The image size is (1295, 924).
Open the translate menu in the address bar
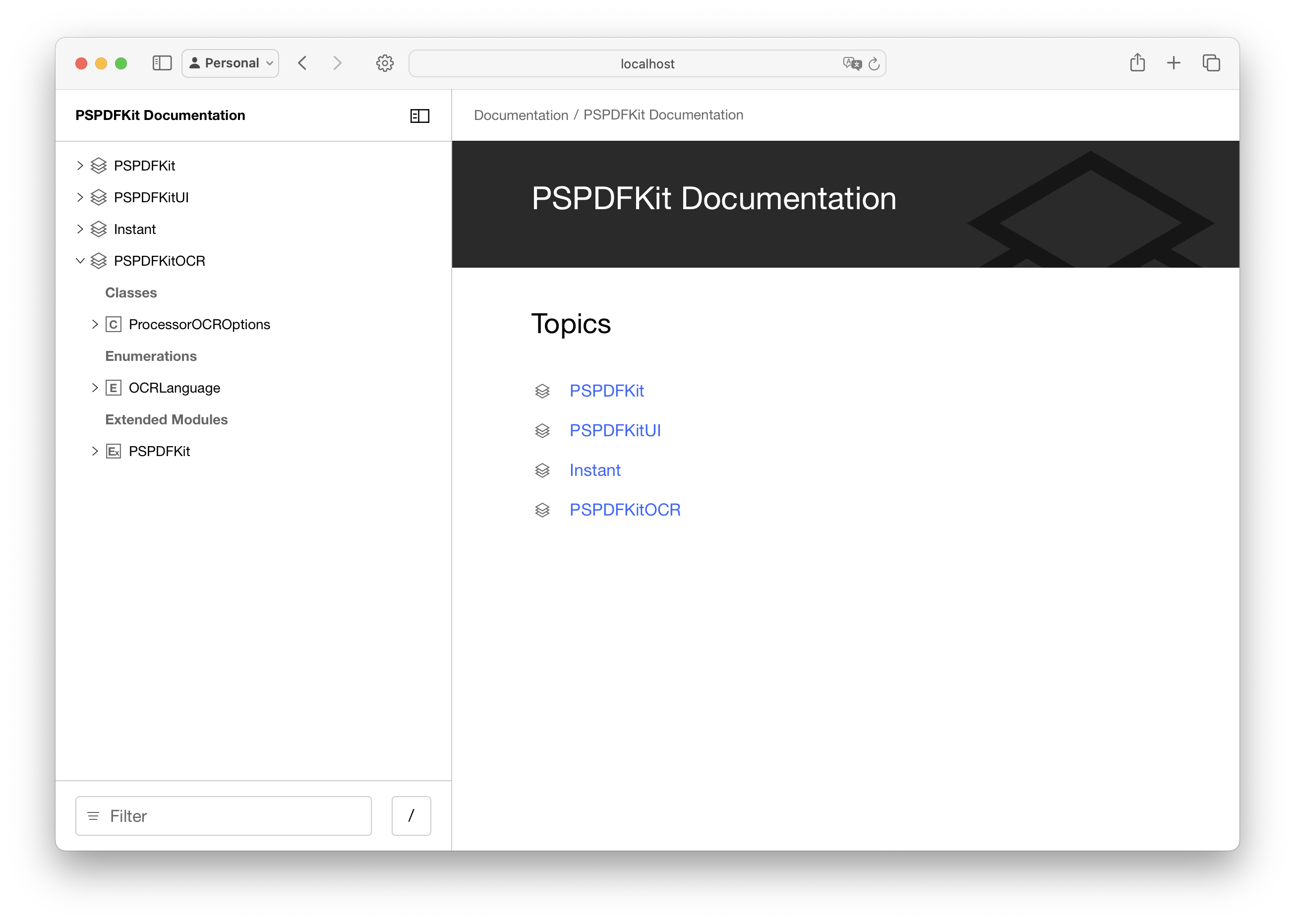pyautogui.click(x=851, y=64)
